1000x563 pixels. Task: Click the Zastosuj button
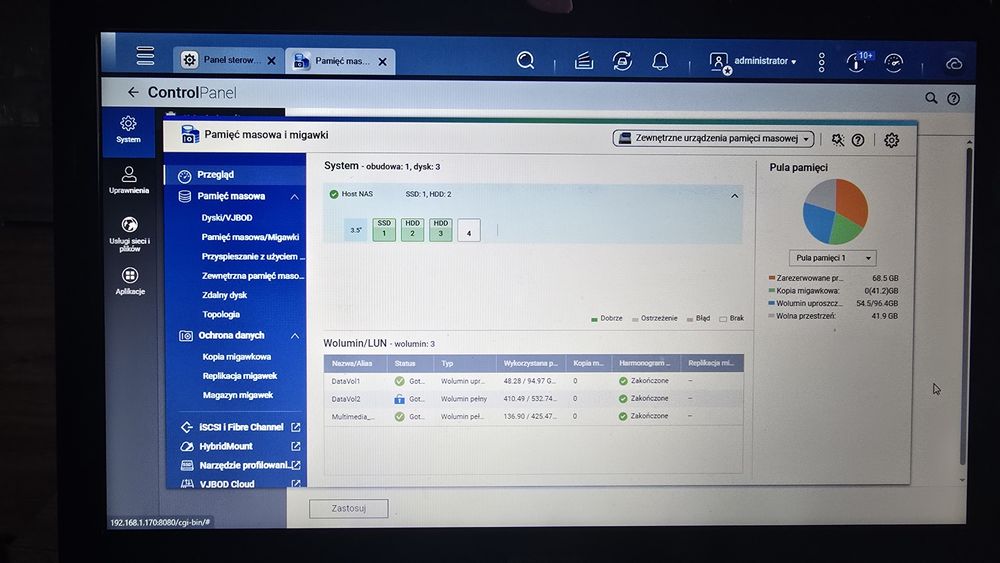349,509
